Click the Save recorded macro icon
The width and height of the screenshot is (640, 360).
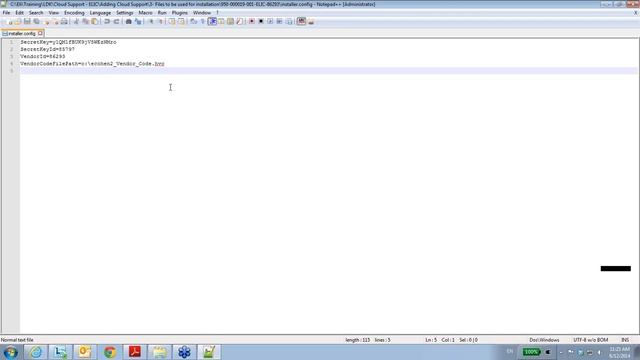289,21
